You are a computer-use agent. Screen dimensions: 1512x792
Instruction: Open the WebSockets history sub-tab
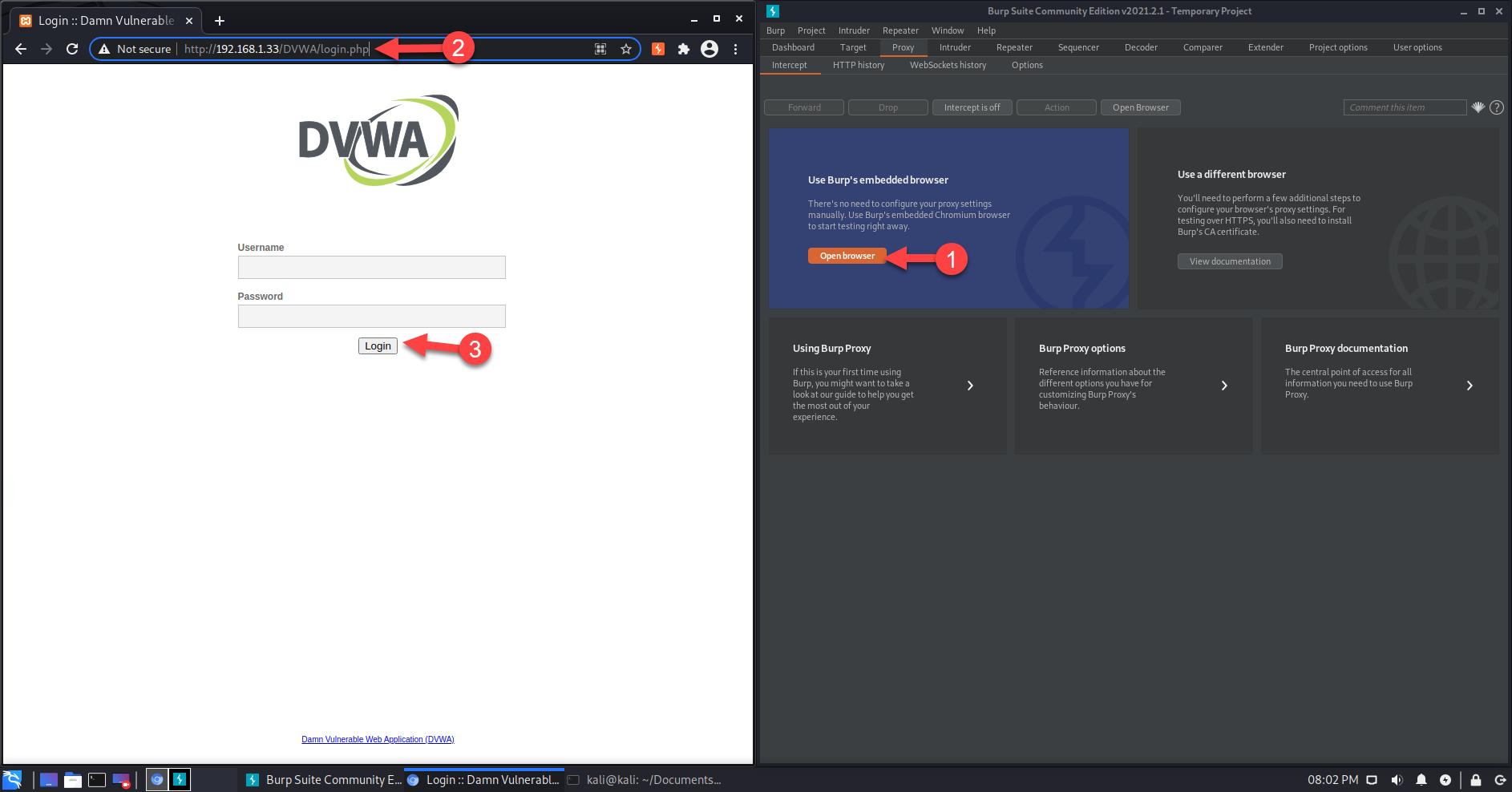click(948, 65)
